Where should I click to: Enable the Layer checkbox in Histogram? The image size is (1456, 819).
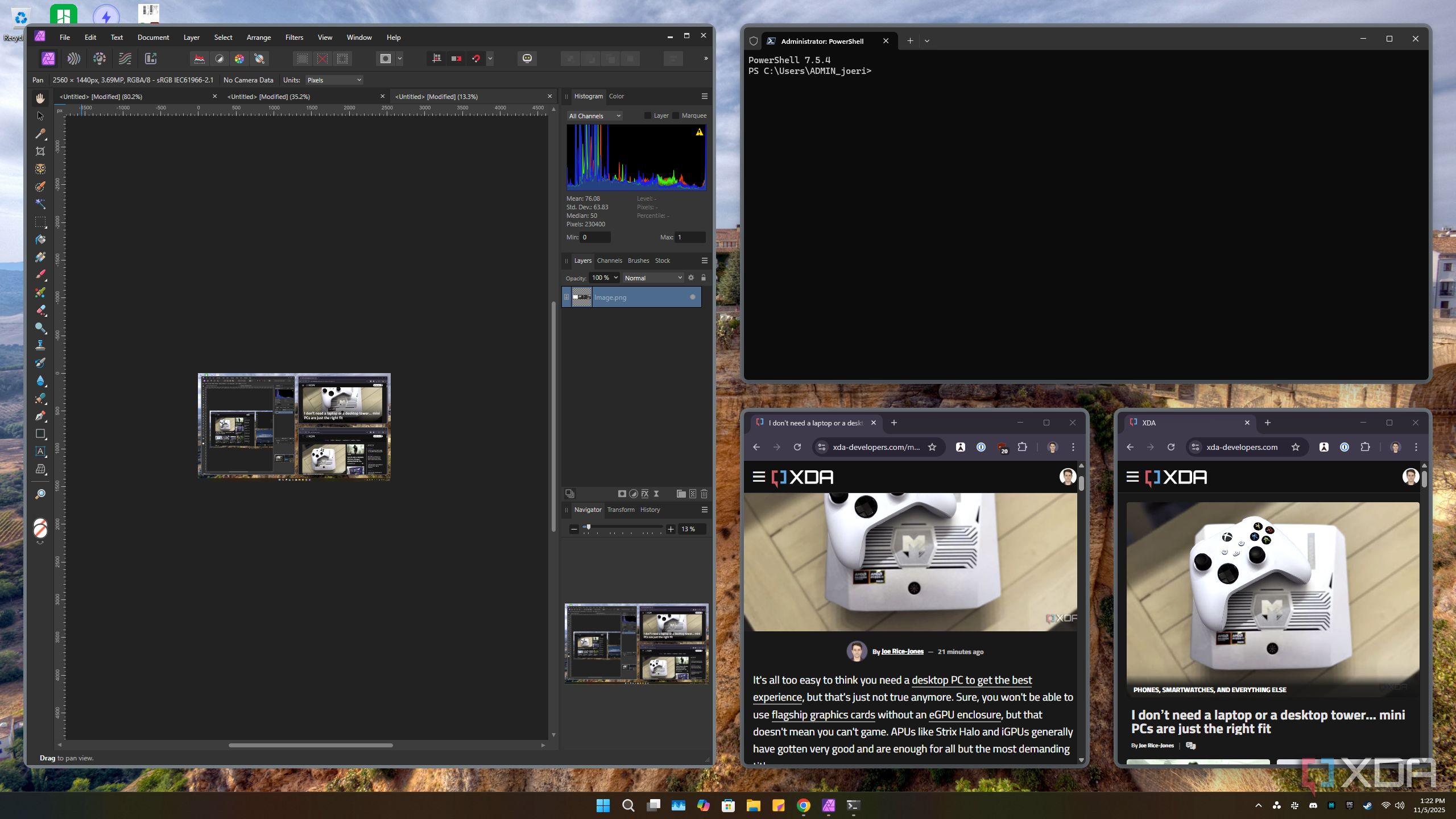(x=647, y=115)
